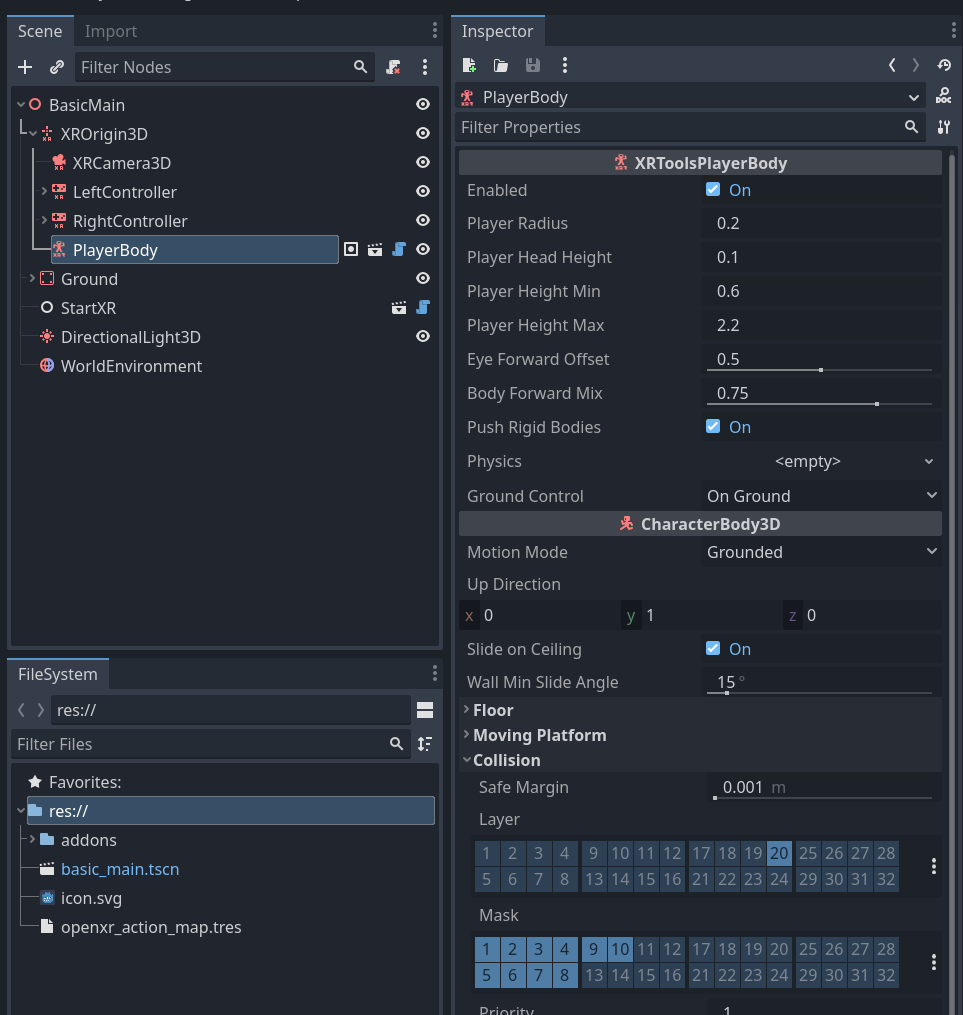The height and width of the screenshot is (1015, 963).
Task: Expand the Floor section
Action: tap(490, 710)
